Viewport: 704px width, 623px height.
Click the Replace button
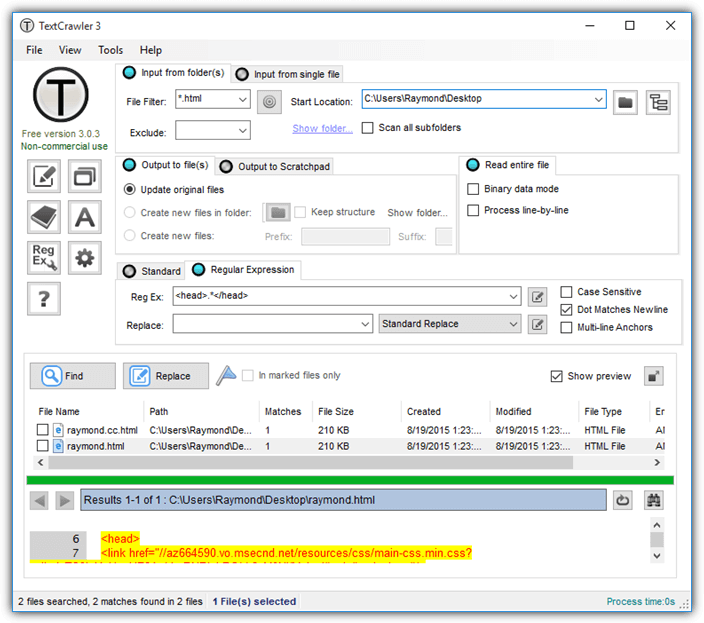point(166,376)
